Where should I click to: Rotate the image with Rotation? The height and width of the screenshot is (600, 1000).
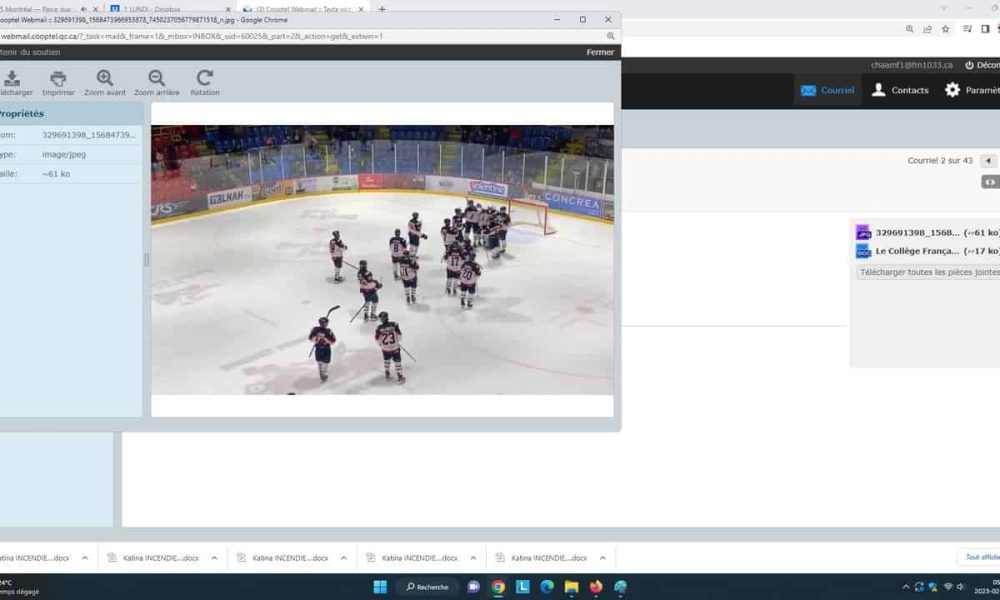(x=205, y=83)
